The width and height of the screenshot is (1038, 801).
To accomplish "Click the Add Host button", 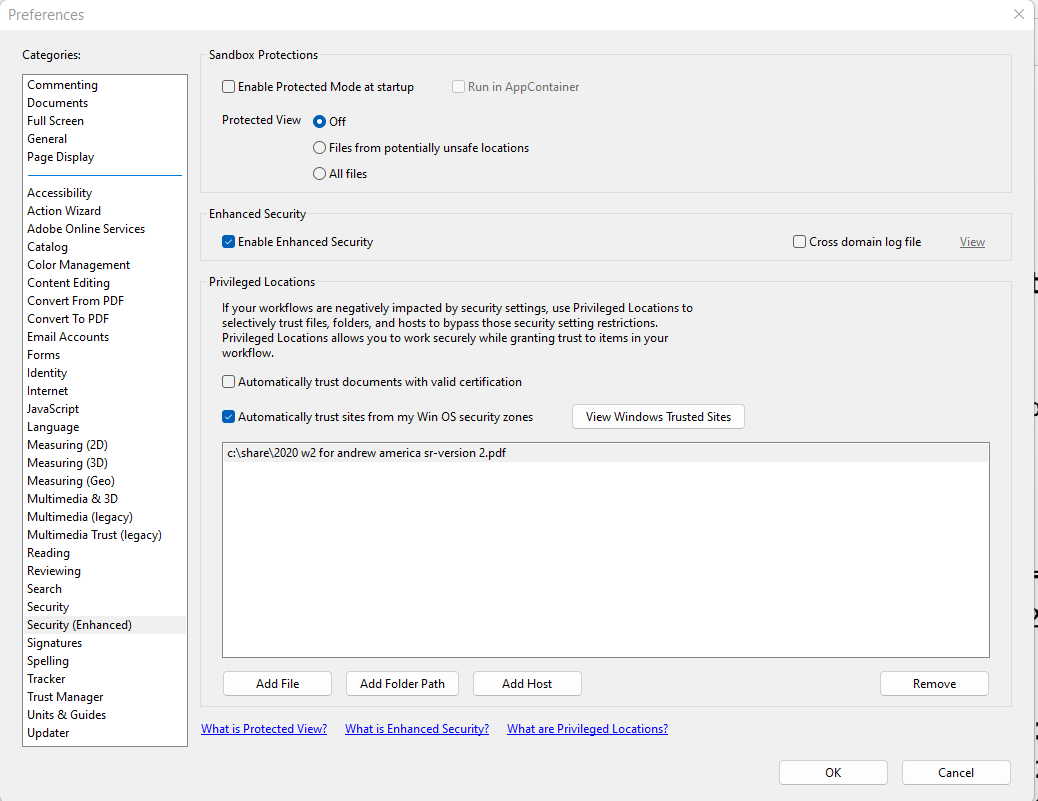I will (x=527, y=683).
